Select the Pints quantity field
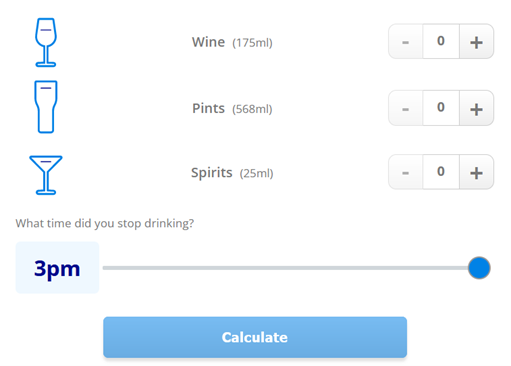 coord(441,108)
